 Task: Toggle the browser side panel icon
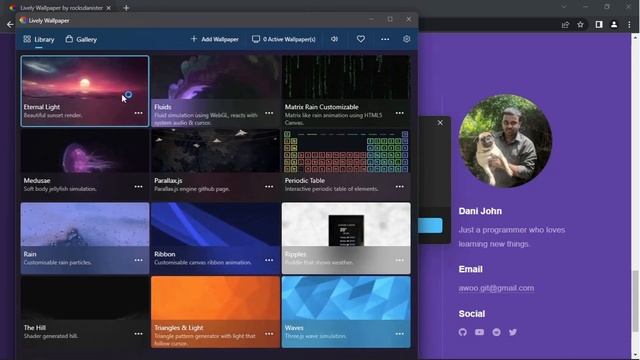point(599,25)
